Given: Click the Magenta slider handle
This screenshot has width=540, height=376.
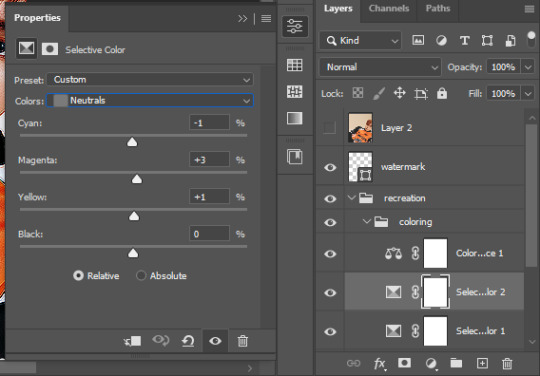Looking at the screenshot, I should click(x=137, y=179).
